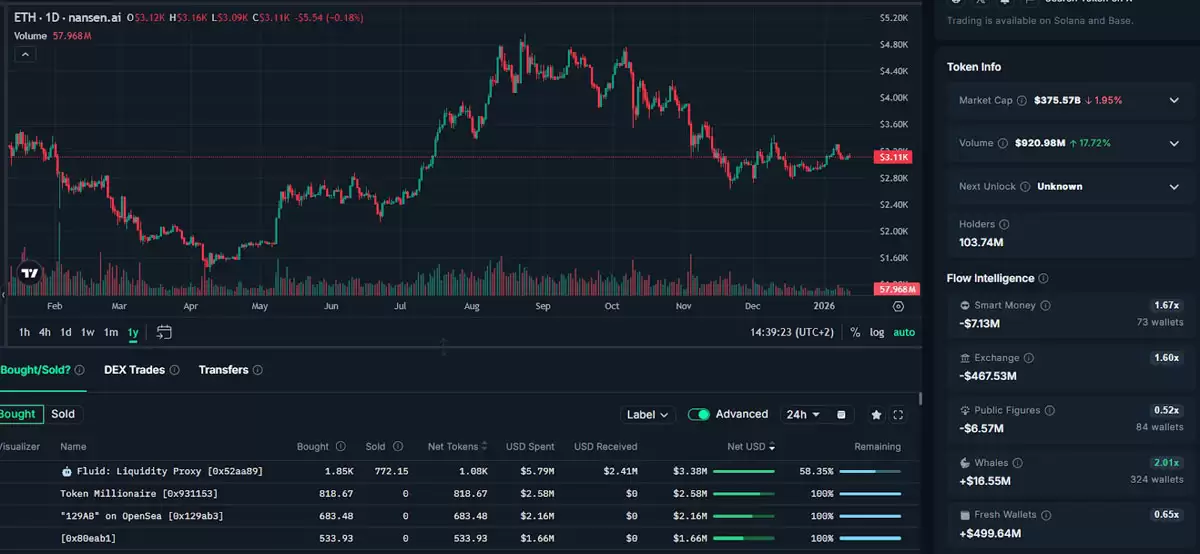The width and height of the screenshot is (1200, 554).
Task: Click info icon beside Smart Money
Action: pos(1045,305)
